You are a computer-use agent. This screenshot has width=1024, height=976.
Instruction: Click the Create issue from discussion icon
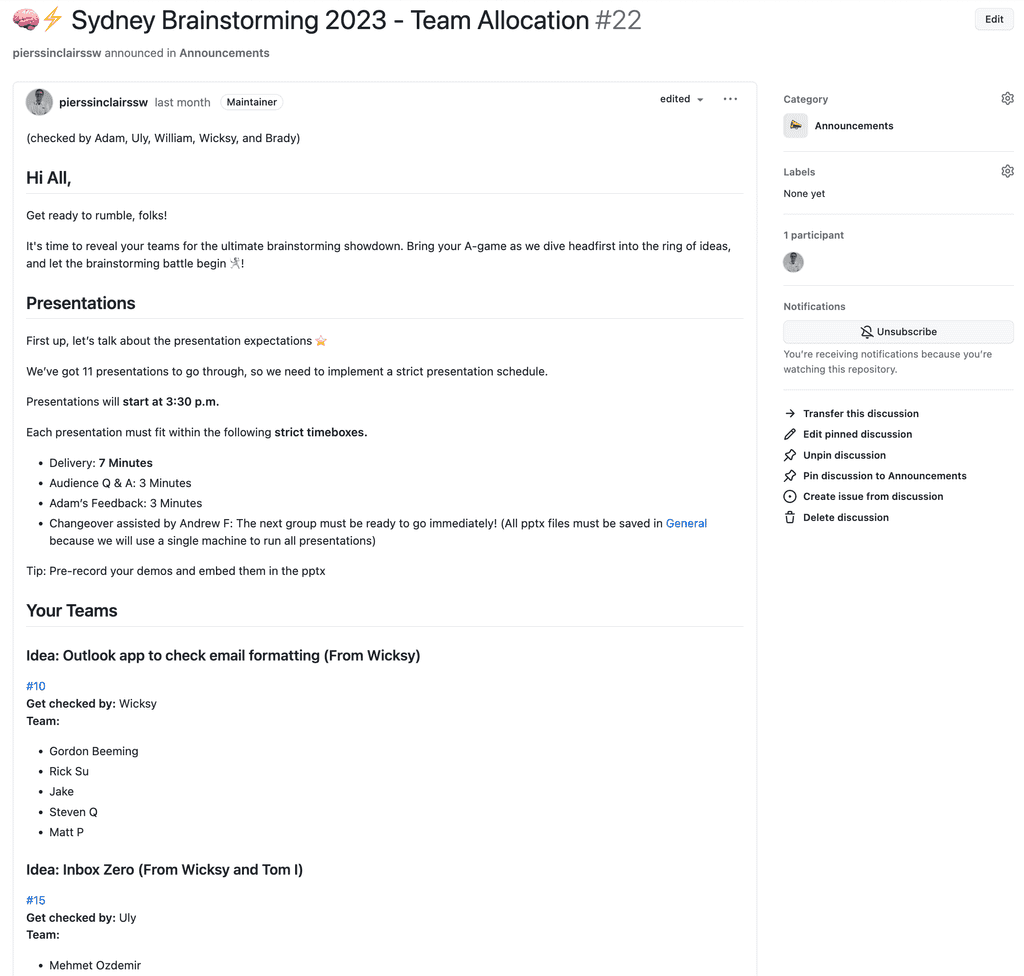[789, 496]
